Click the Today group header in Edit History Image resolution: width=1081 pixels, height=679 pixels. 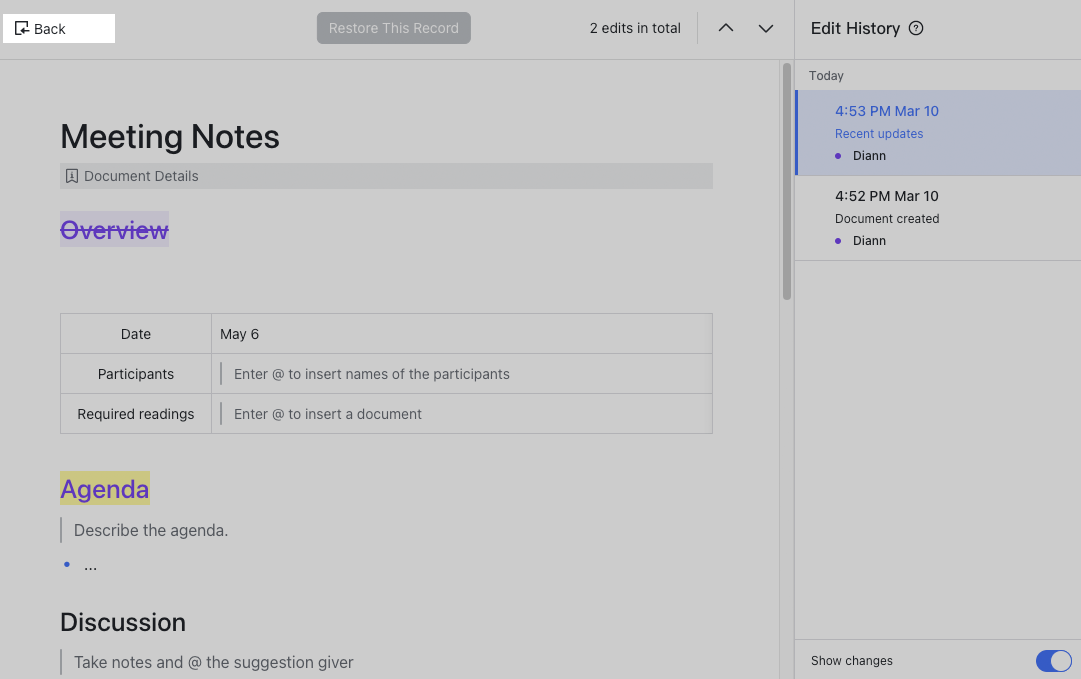pyautogui.click(x=827, y=75)
